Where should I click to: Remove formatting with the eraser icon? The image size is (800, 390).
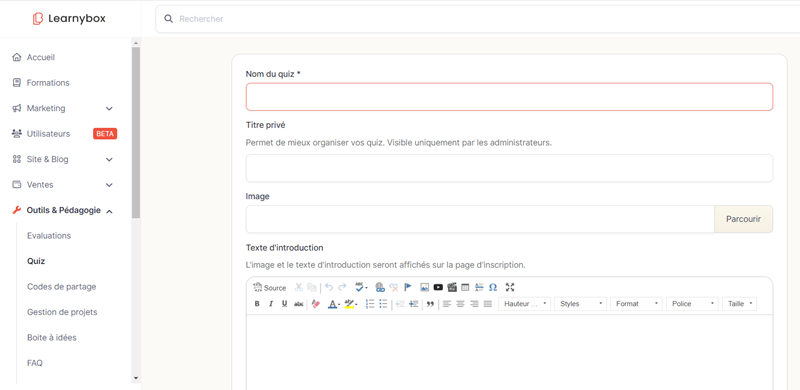[x=315, y=304]
